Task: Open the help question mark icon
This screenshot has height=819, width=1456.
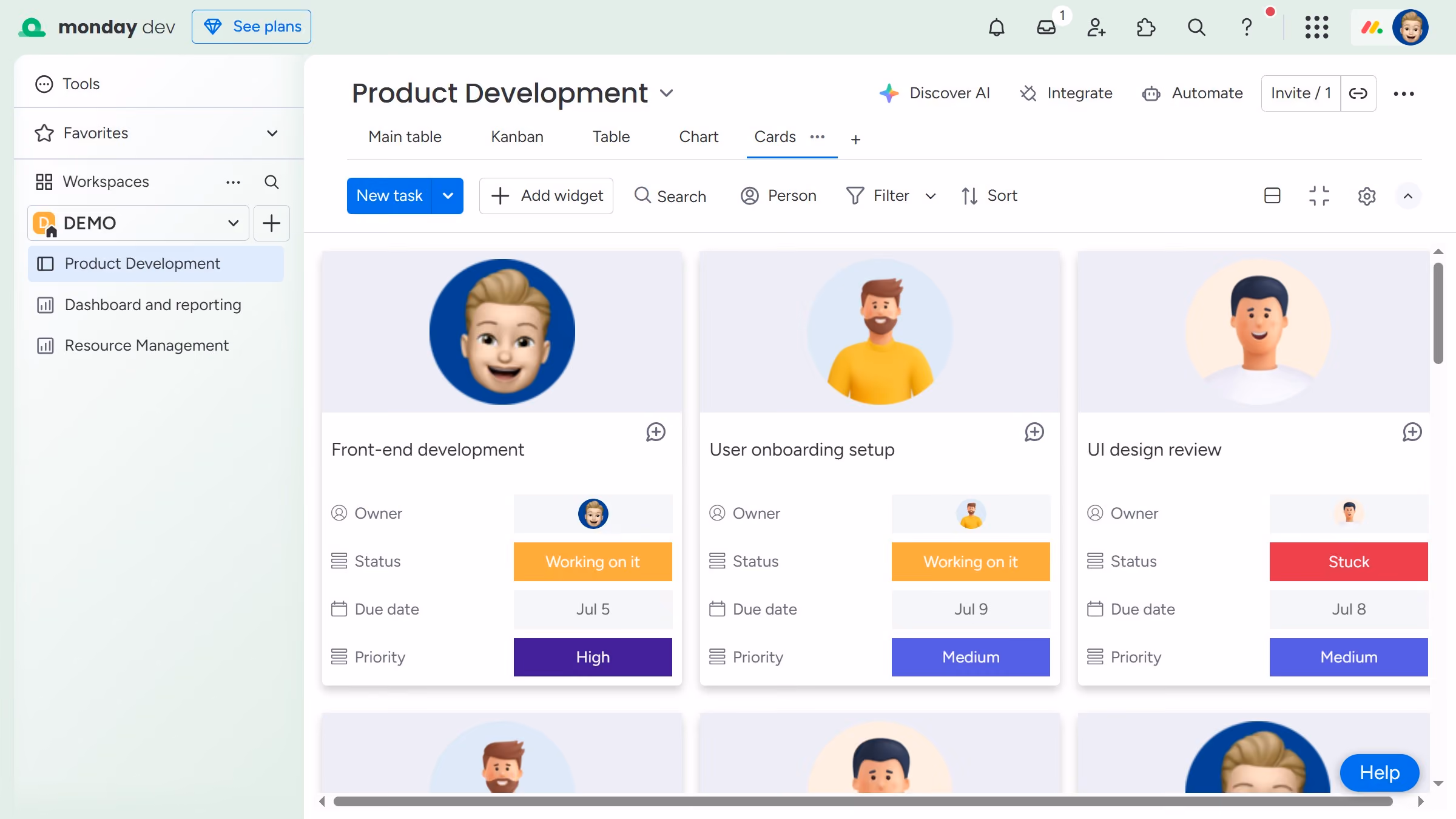Action: coord(1247,27)
